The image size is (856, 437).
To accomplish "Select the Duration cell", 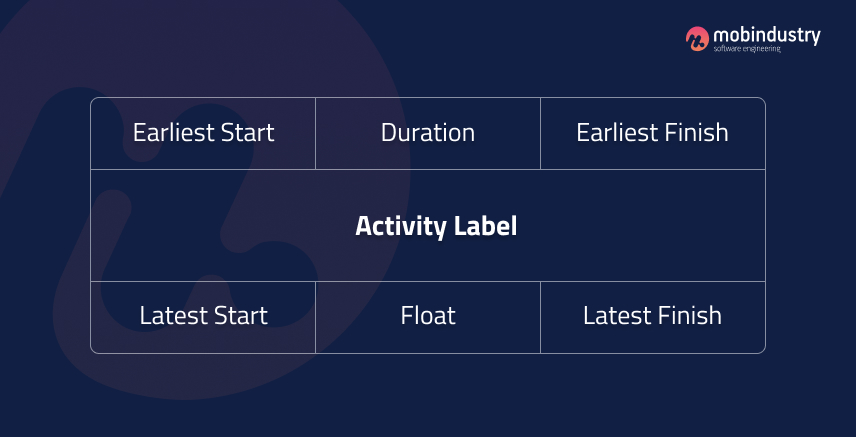I will (428, 133).
